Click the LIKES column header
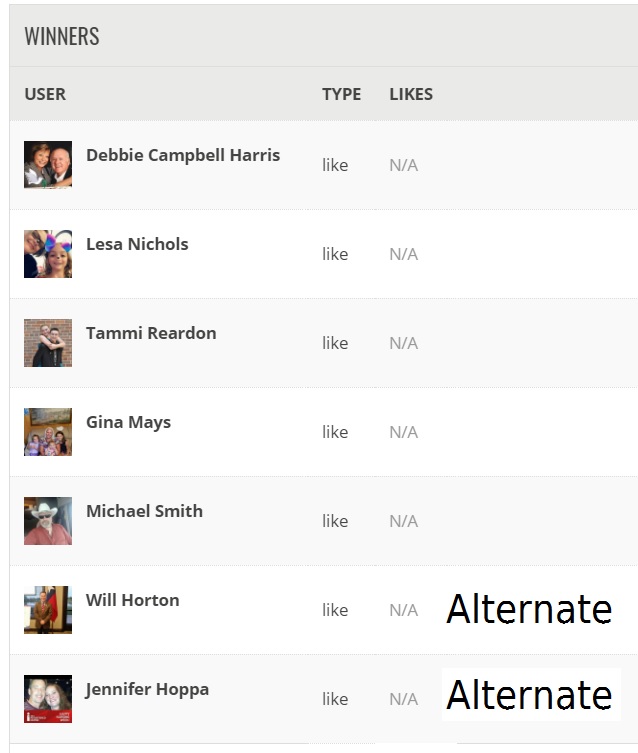The width and height of the screenshot is (638, 753). pos(411,94)
